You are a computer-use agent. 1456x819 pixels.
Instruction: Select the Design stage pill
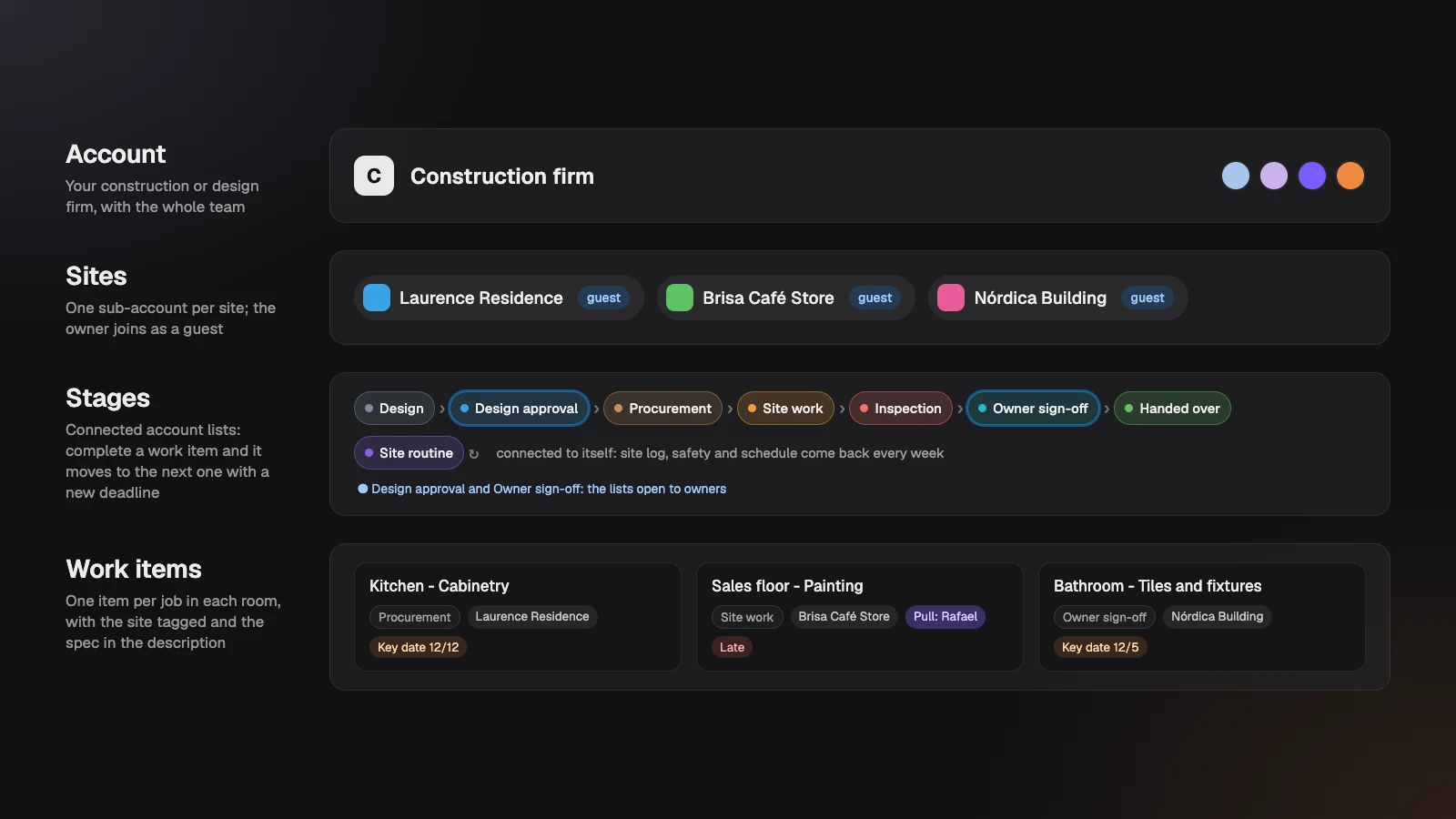(394, 409)
